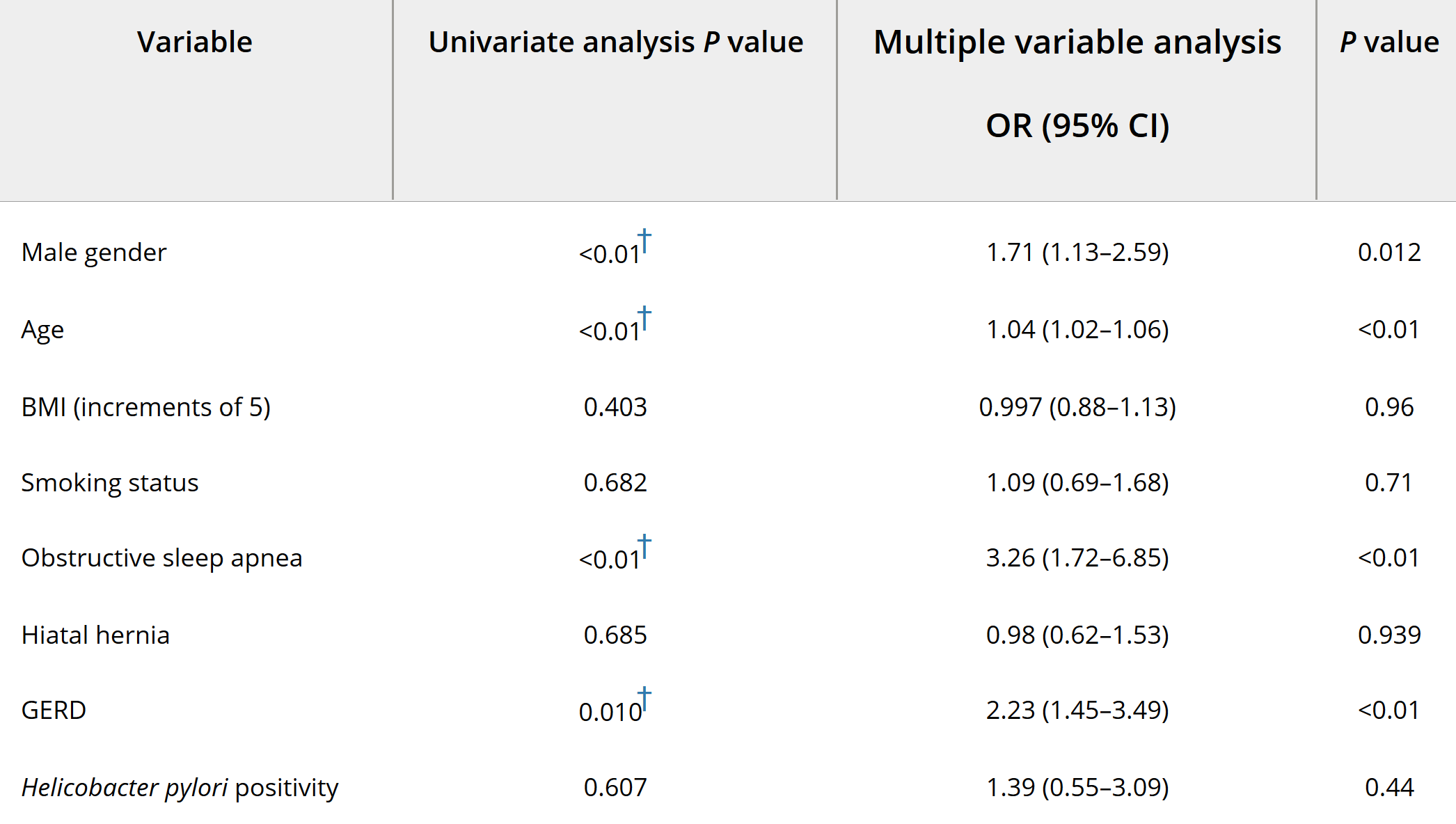The height and width of the screenshot is (824, 1456).
Task: Open the dagger footnote in the Age row
Action: tap(644, 318)
